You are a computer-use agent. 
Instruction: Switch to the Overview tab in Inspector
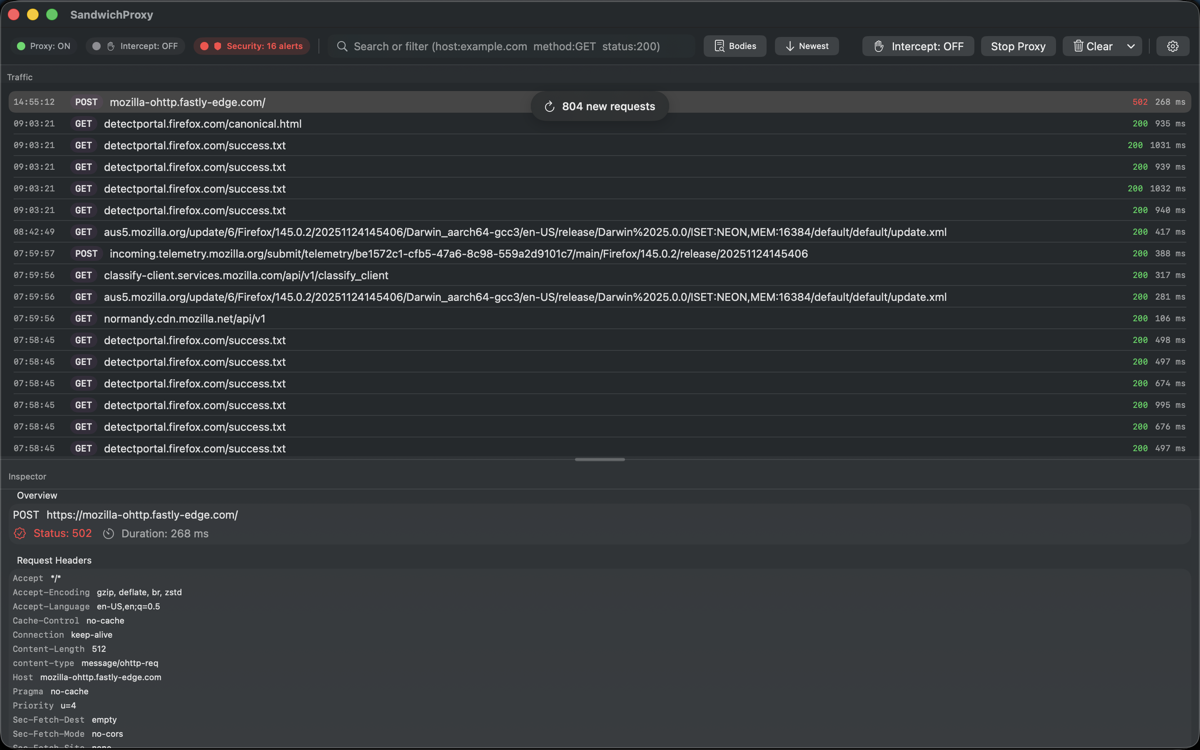36,495
